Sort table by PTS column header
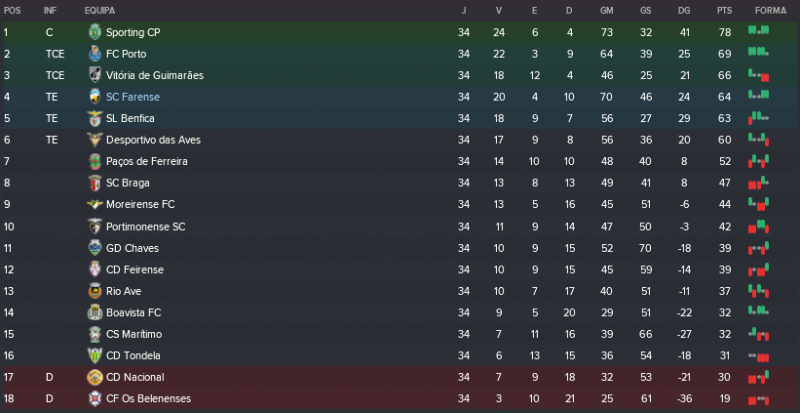The width and height of the screenshot is (800, 413). 724,10
